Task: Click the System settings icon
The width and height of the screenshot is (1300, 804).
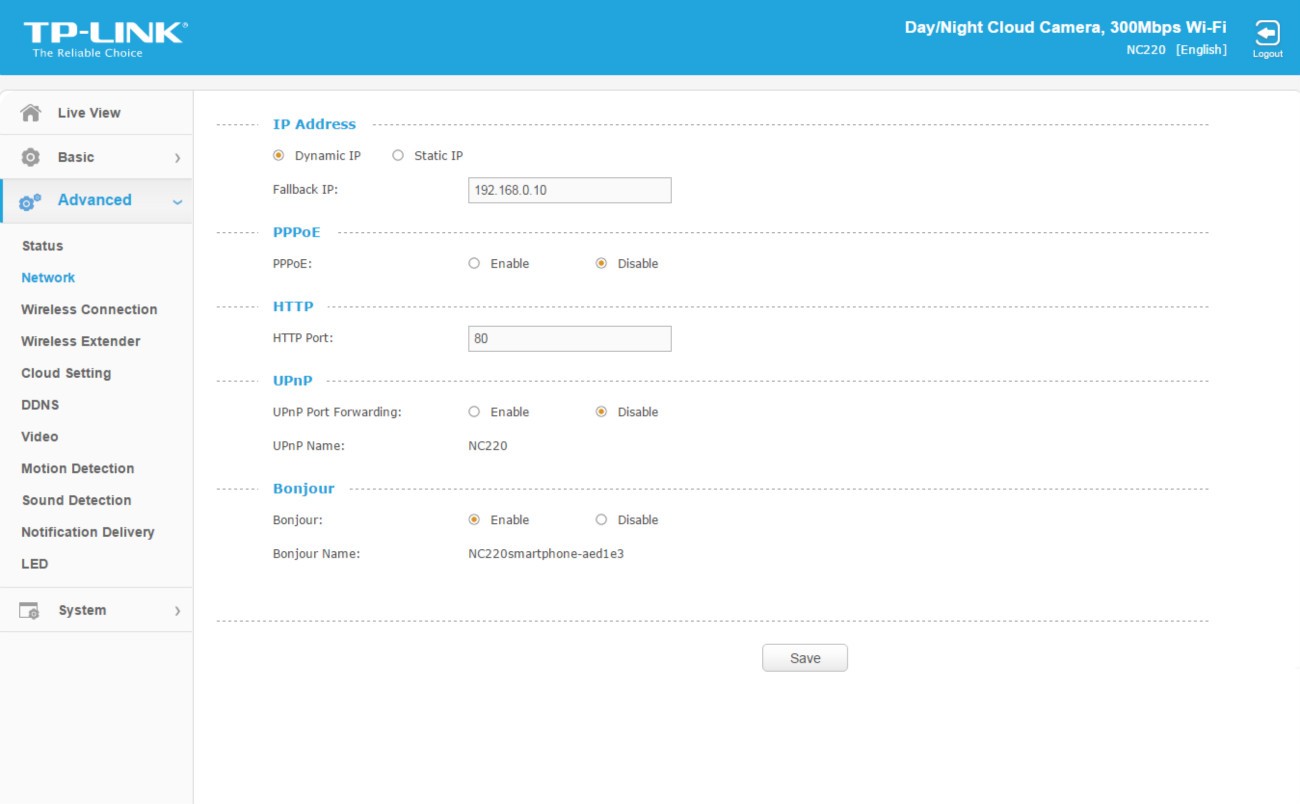Action: 30,610
